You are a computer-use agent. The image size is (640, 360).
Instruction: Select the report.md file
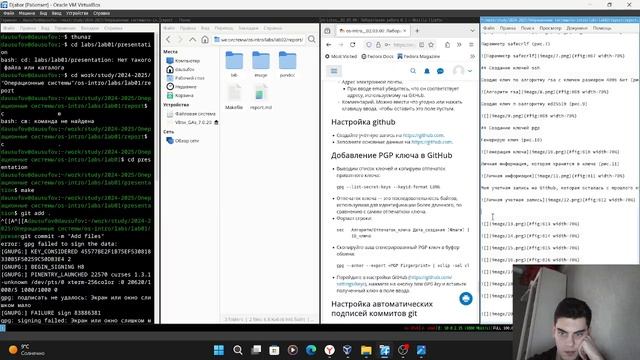click(260, 96)
